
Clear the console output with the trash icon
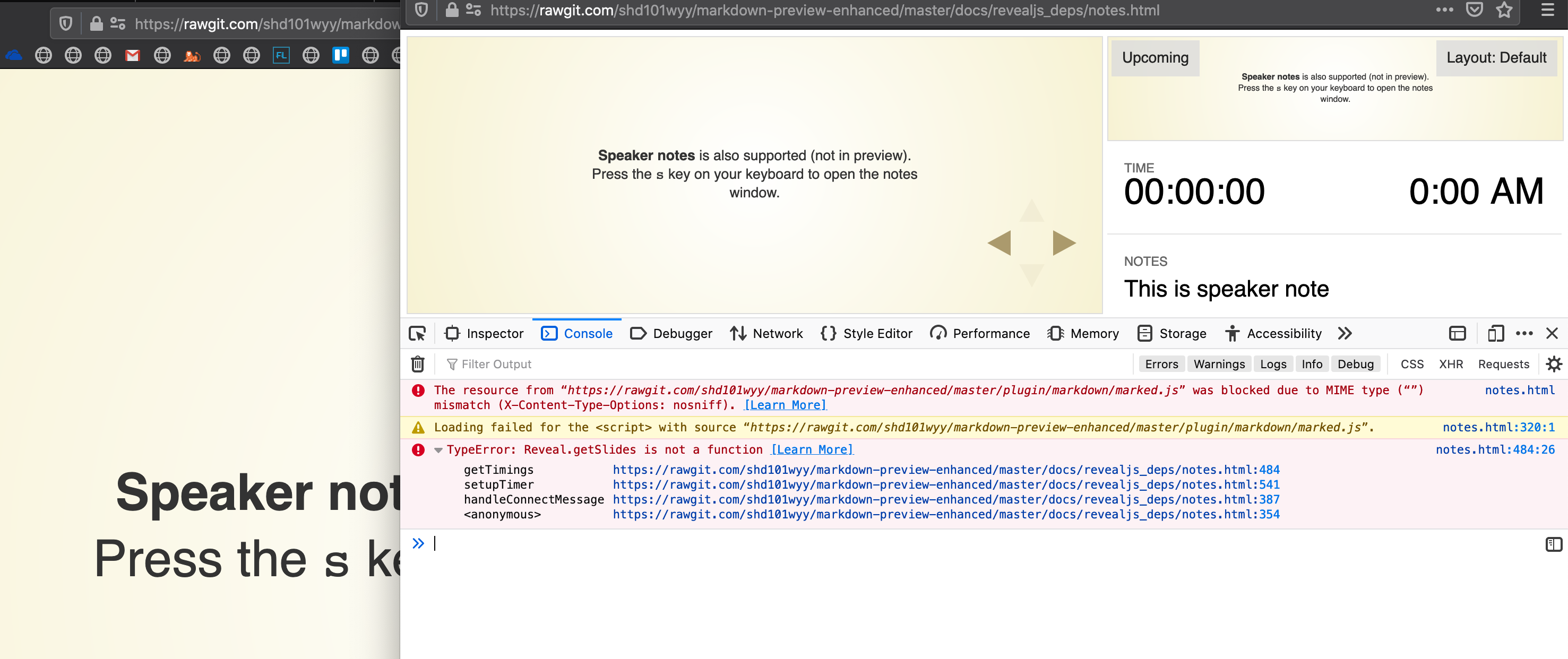pyautogui.click(x=418, y=364)
